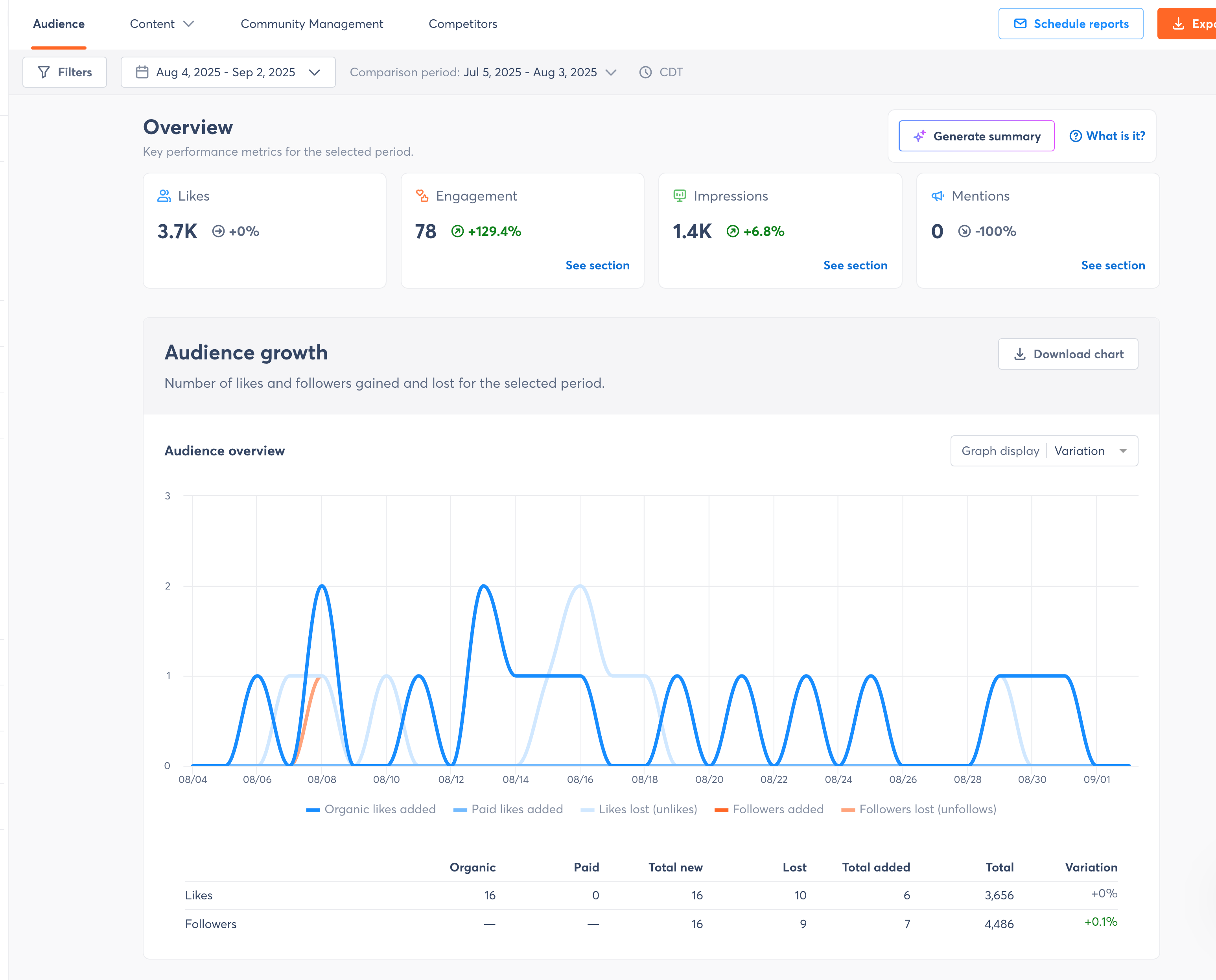The width and height of the screenshot is (1216, 980).
Task: Open Graph display Variation dropdown
Action: pos(1044,451)
